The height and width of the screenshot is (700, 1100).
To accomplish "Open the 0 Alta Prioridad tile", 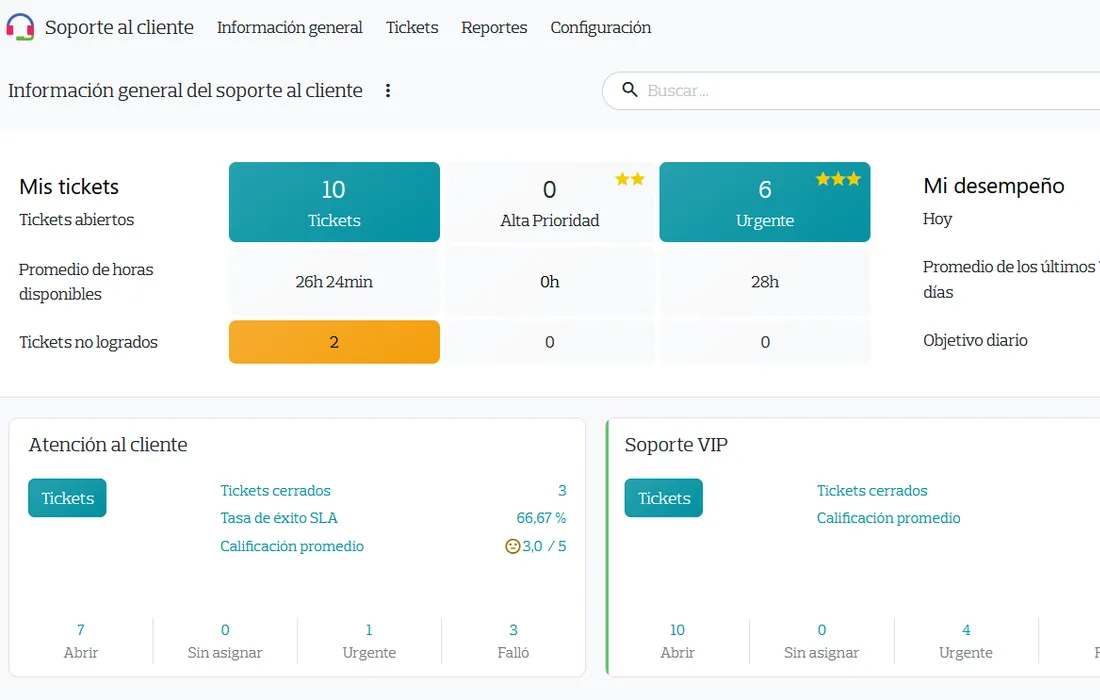I will 549,202.
